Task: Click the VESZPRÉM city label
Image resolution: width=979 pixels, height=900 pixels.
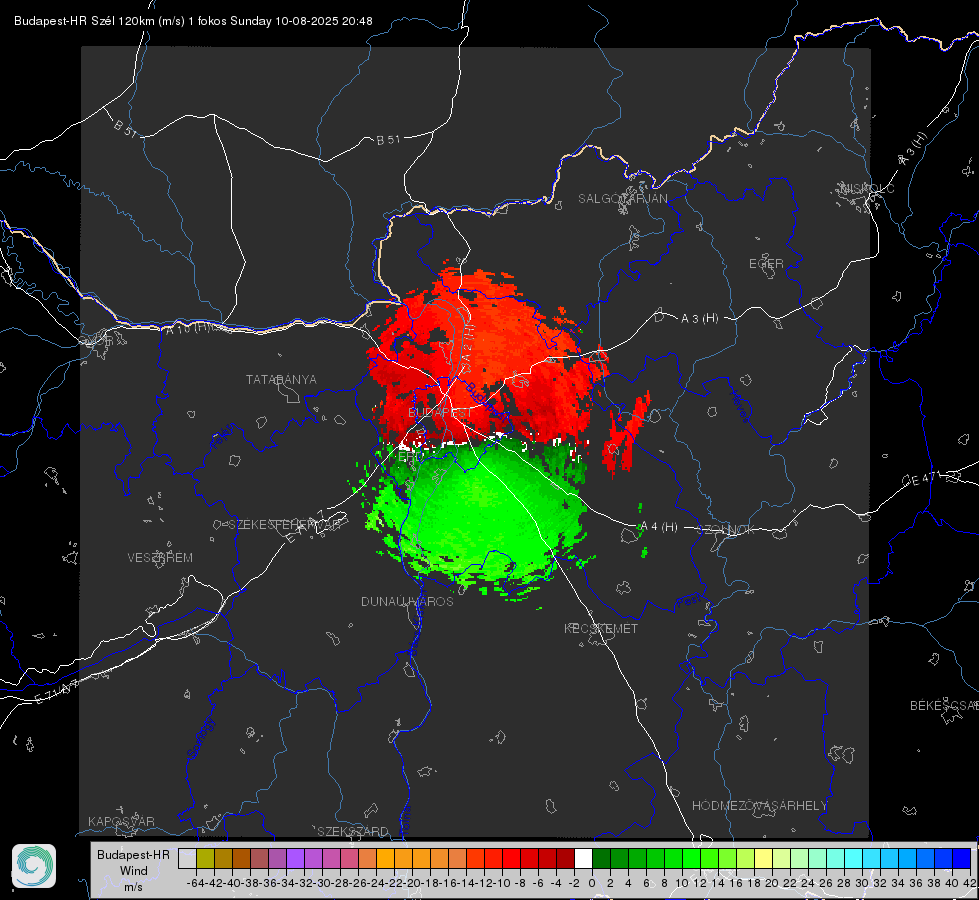Action: click(x=160, y=558)
